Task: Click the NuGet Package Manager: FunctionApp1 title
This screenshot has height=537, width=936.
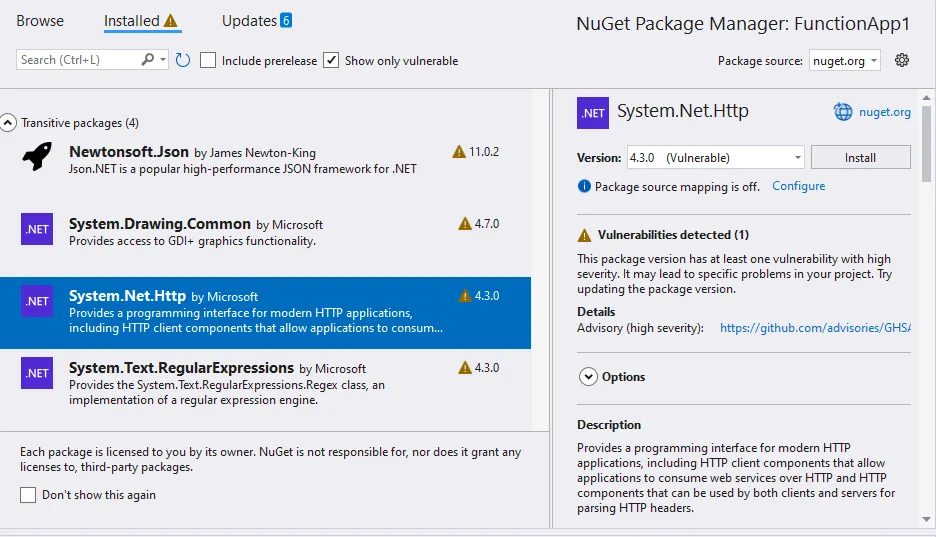Action: 743,24
